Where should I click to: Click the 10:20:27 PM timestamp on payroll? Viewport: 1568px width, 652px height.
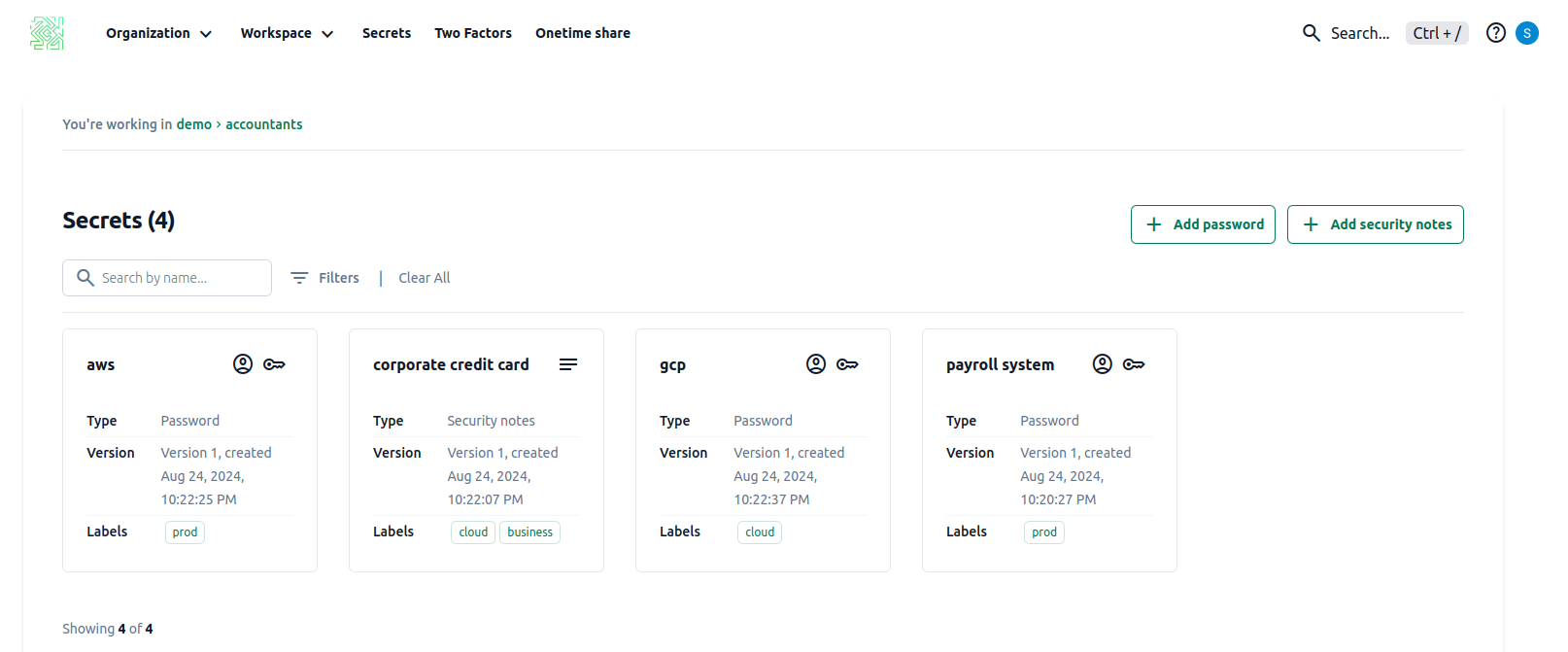pos(1058,499)
